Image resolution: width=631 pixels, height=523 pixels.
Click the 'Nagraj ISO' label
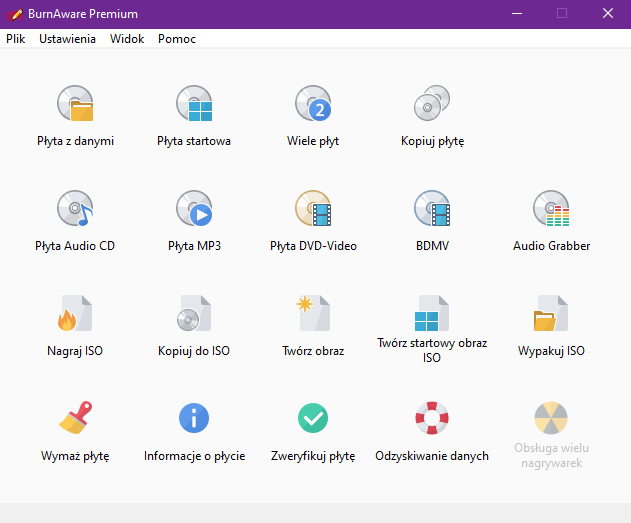[75, 351]
